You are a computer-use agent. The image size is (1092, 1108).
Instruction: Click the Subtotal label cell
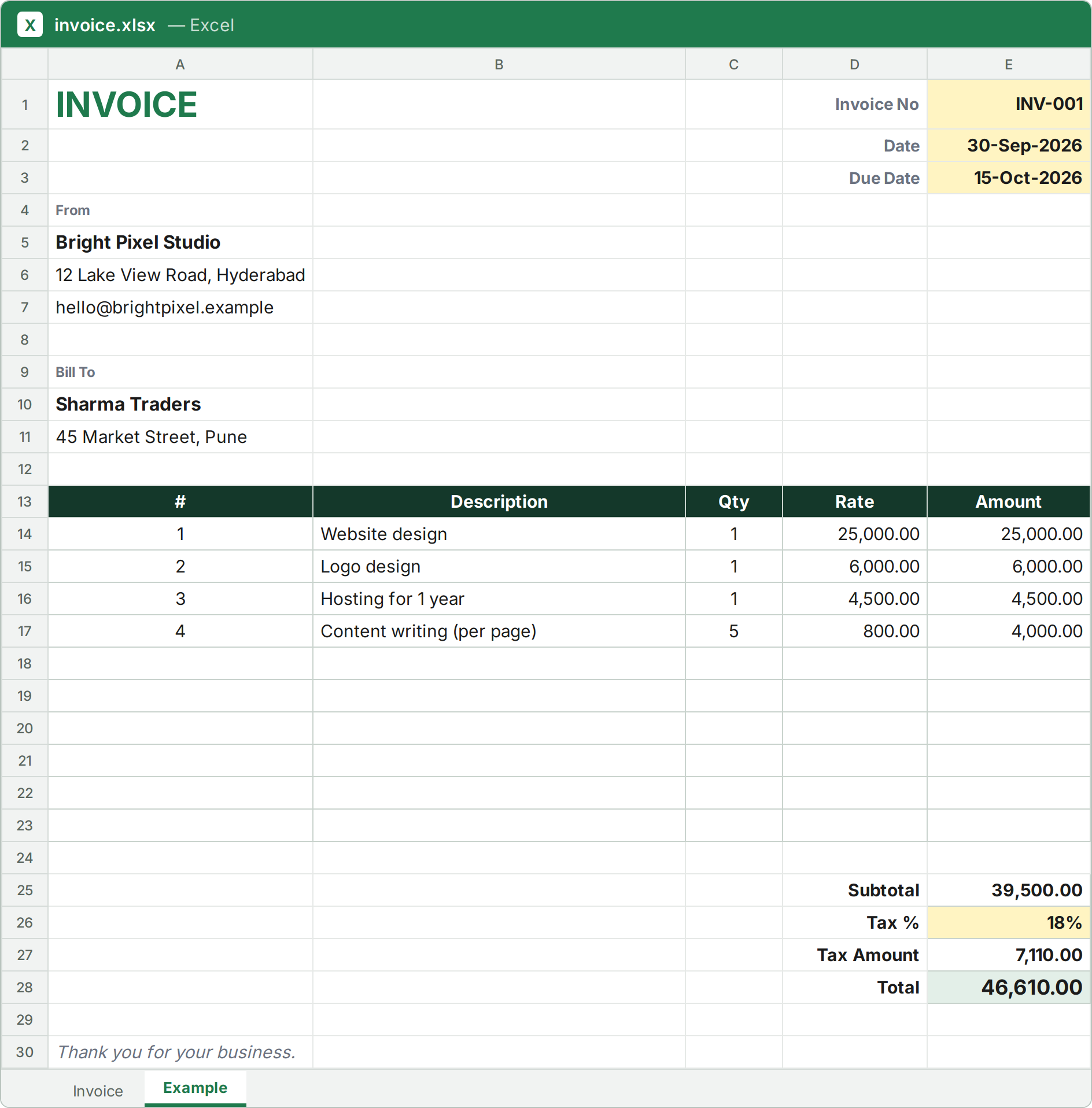point(855,890)
